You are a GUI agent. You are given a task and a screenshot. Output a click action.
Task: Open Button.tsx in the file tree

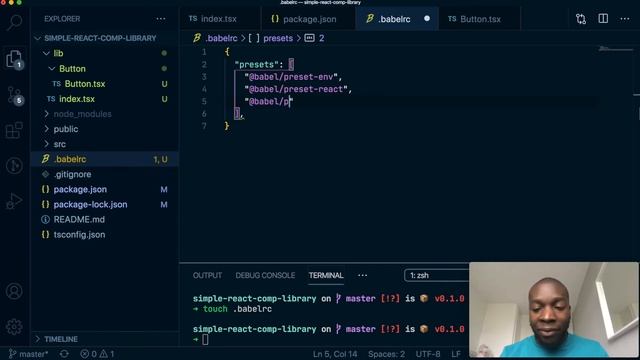click(85, 84)
